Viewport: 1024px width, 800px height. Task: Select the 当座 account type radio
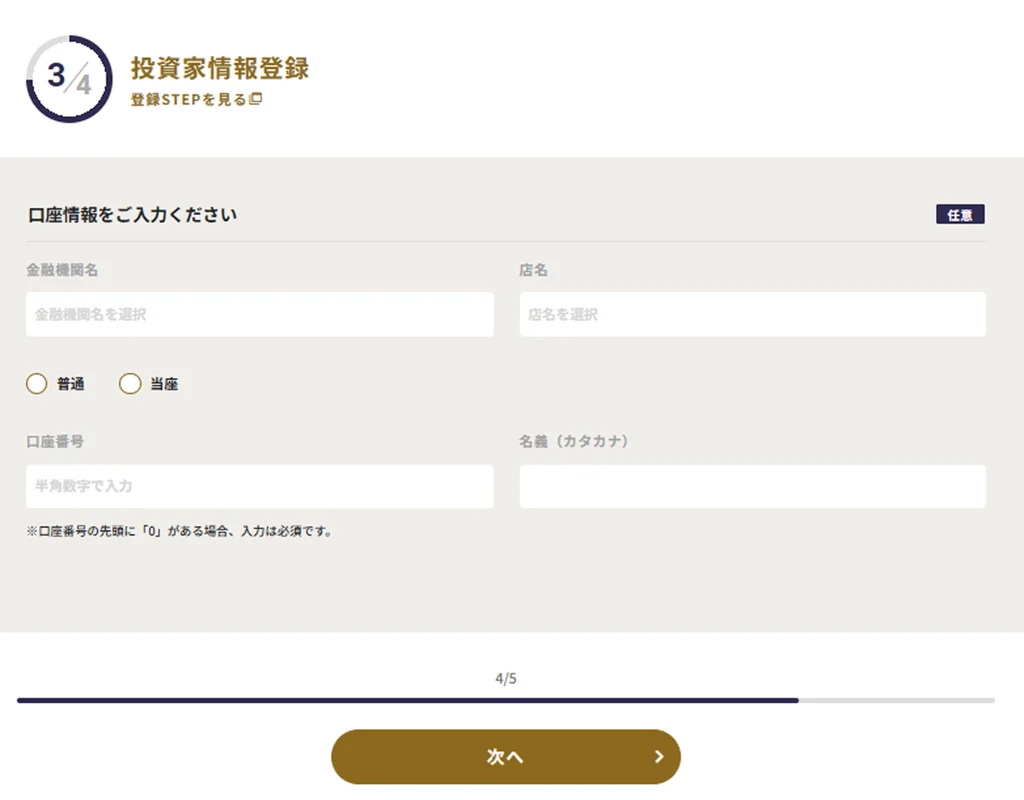[130, 384]
